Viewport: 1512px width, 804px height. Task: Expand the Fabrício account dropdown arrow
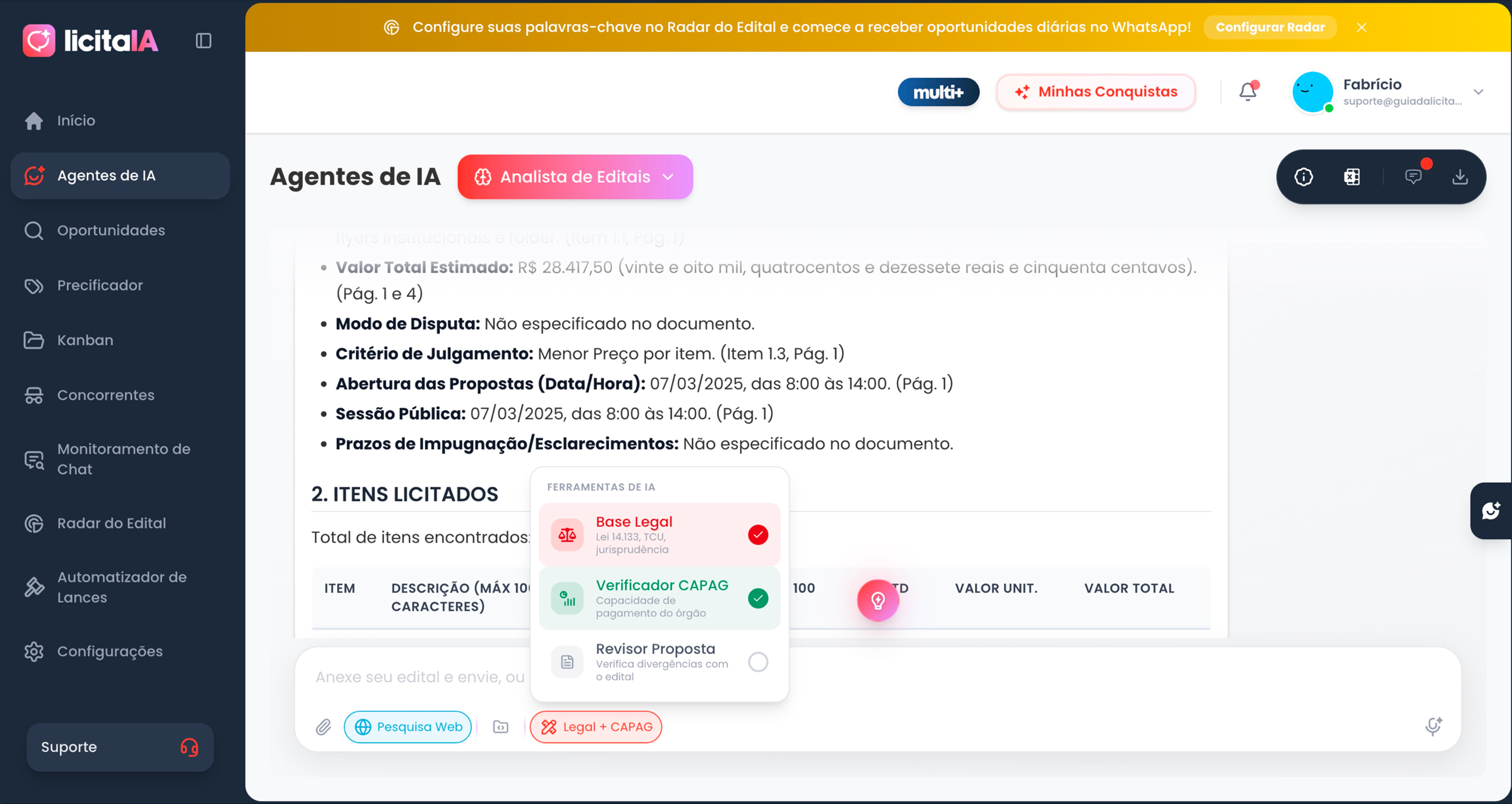click(1478, 92)
